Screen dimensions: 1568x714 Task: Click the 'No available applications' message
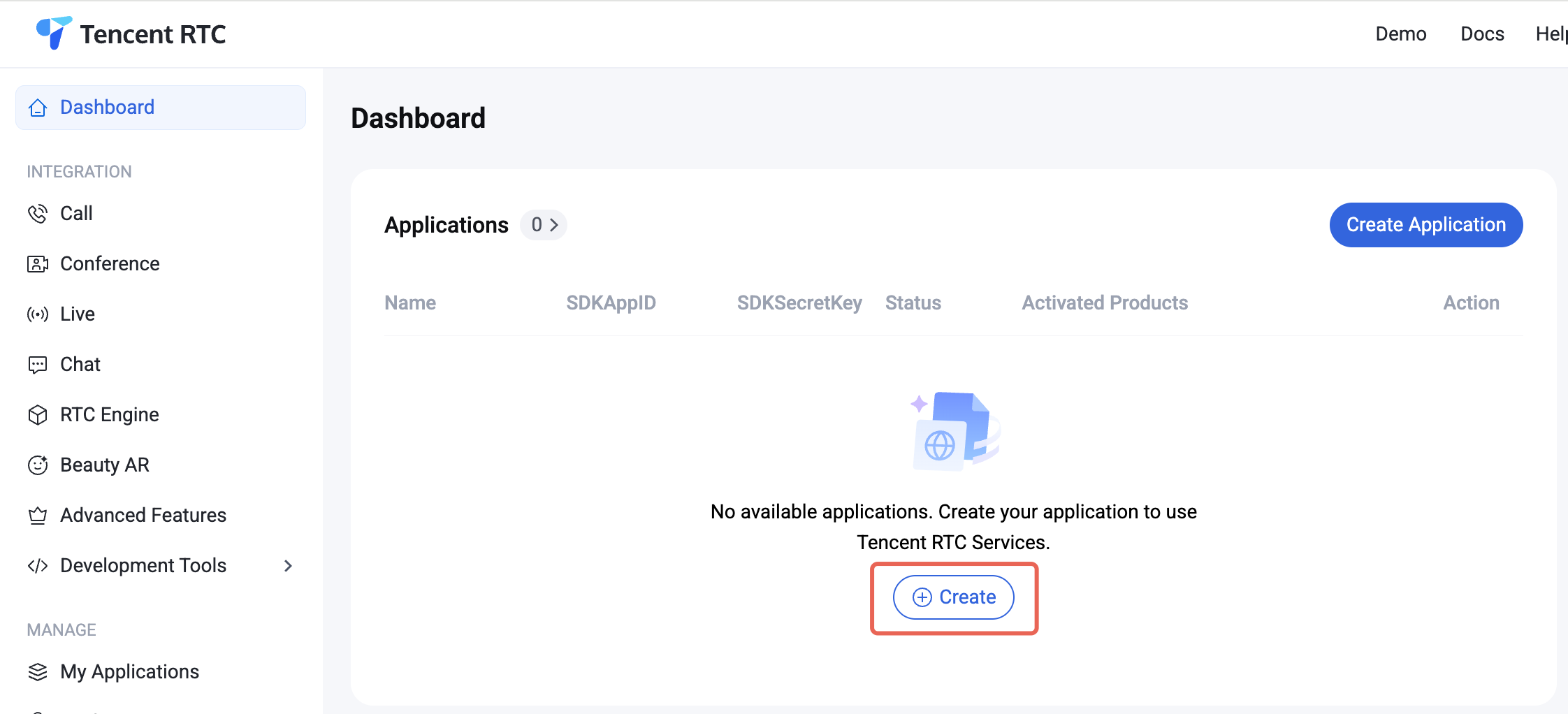954,527
